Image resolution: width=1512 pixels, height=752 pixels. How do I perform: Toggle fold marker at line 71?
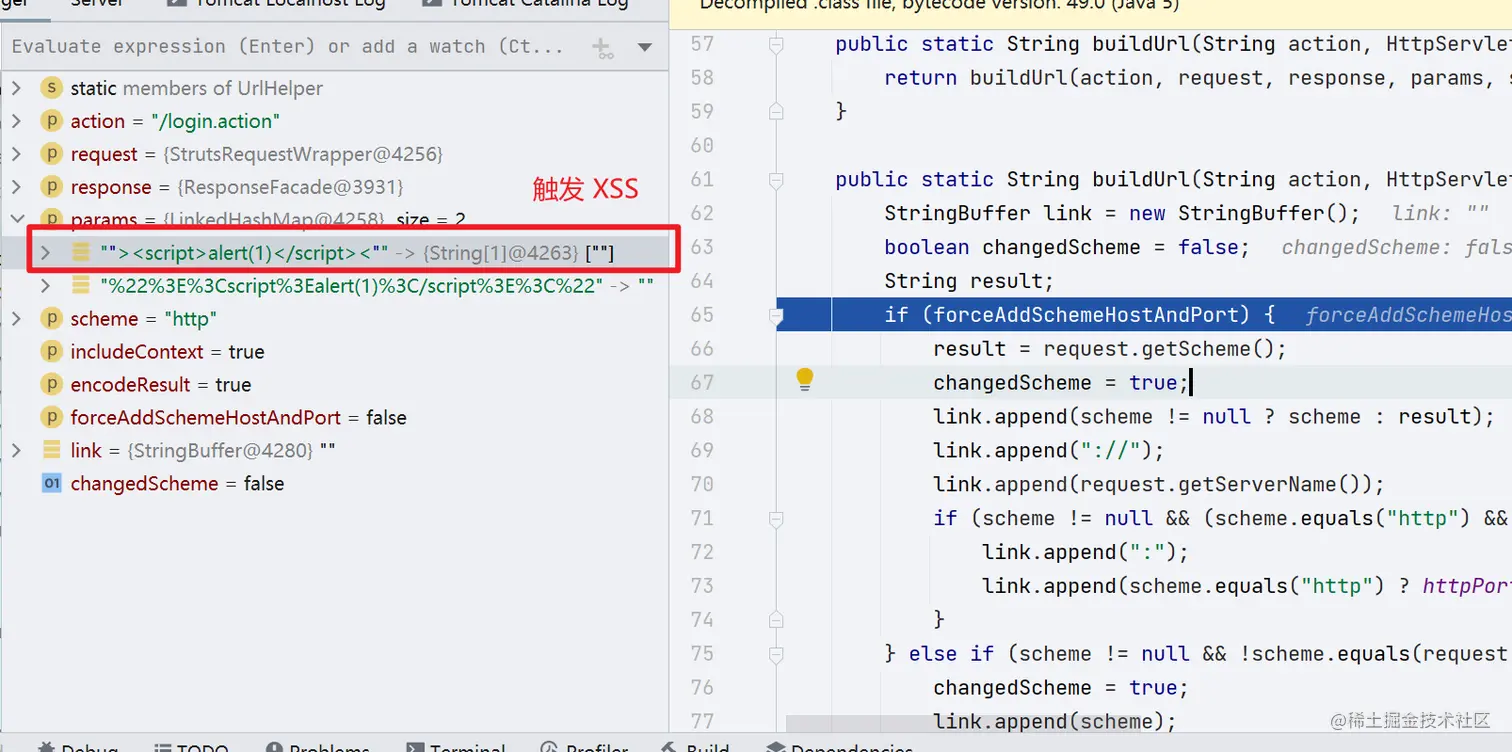pyautogui.click(x=776, y=518)
